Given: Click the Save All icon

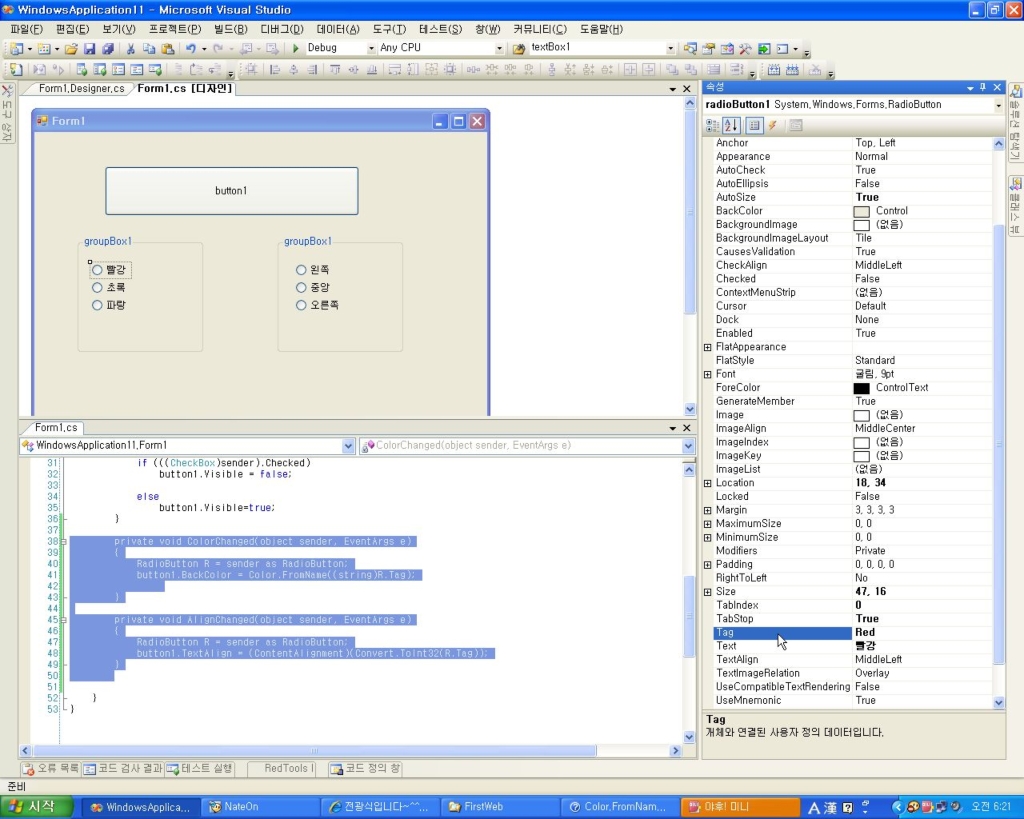Looking at the screenshot, I should (x=108, y=48).
